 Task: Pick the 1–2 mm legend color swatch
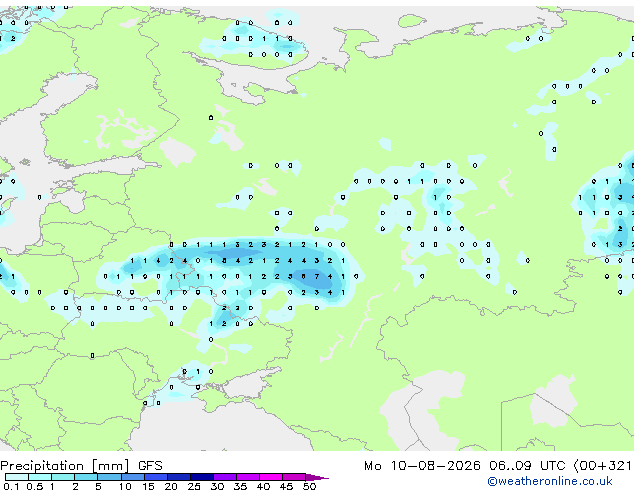63,477
